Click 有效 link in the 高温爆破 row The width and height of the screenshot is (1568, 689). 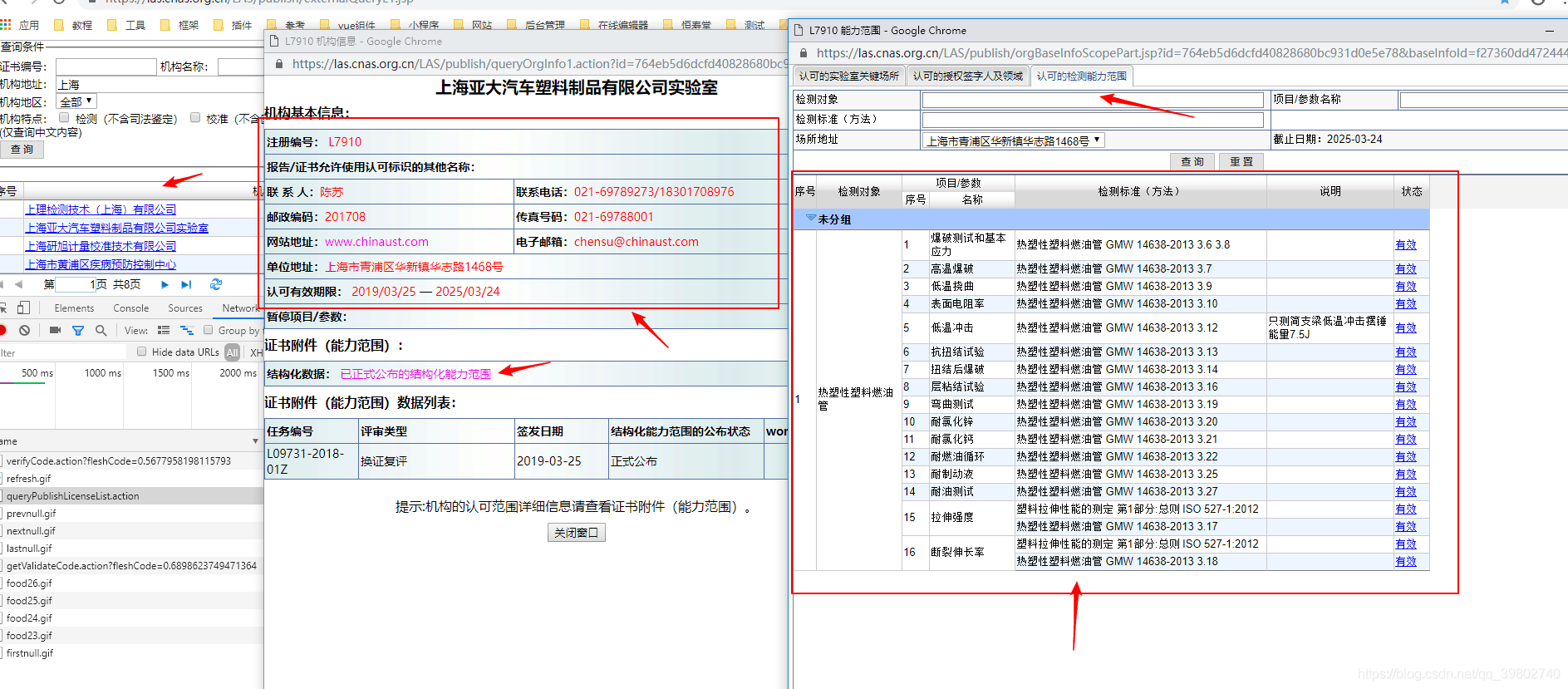[x=1405, y=268]
